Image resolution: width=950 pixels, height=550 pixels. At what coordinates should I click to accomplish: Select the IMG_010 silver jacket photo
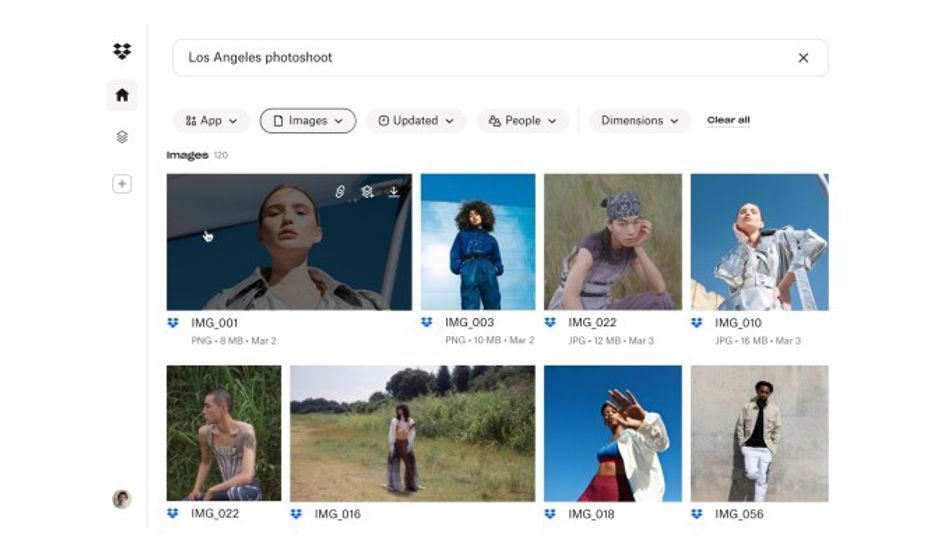click(x=759, y=241)
